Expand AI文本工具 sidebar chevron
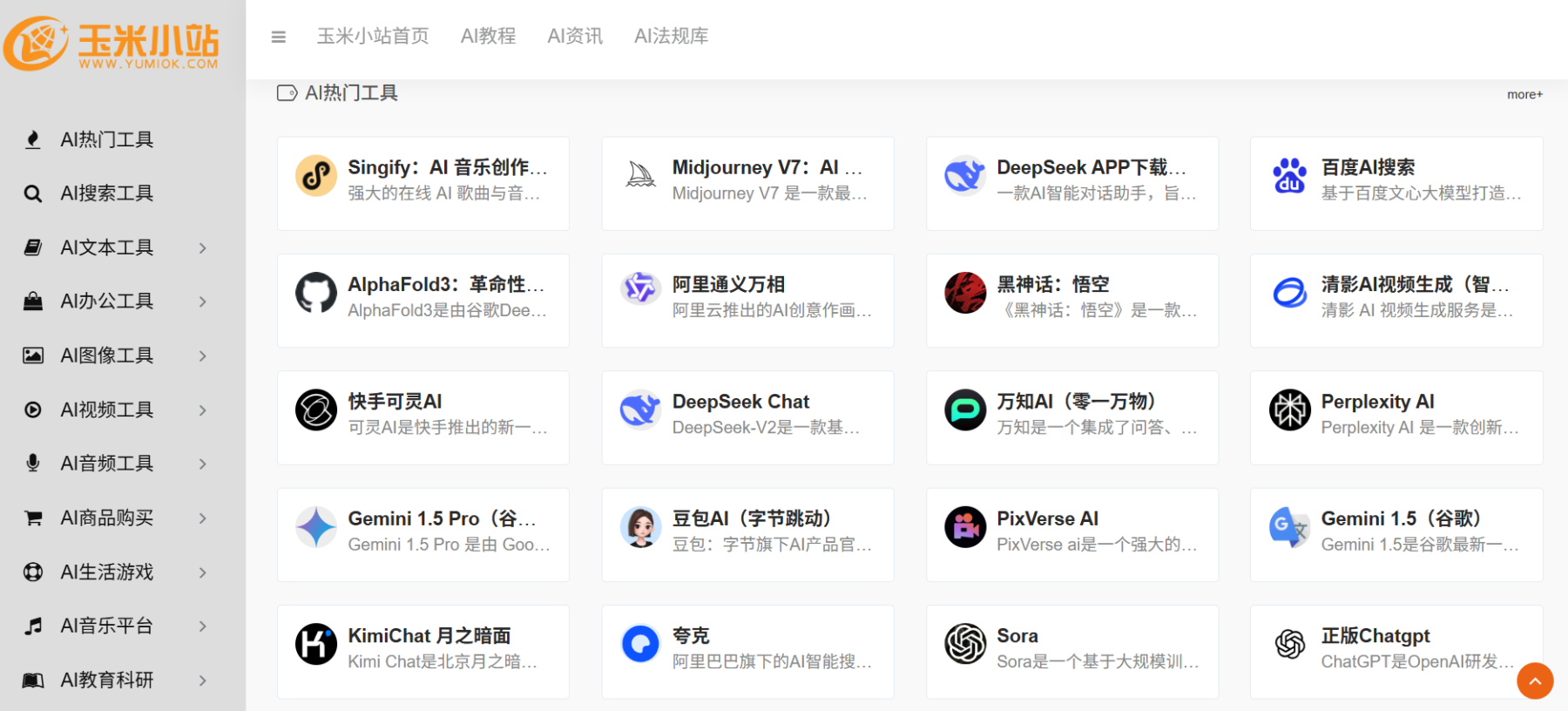This screenshot has width=1568, height=711. pyautogui.click(x=202, y=248)
